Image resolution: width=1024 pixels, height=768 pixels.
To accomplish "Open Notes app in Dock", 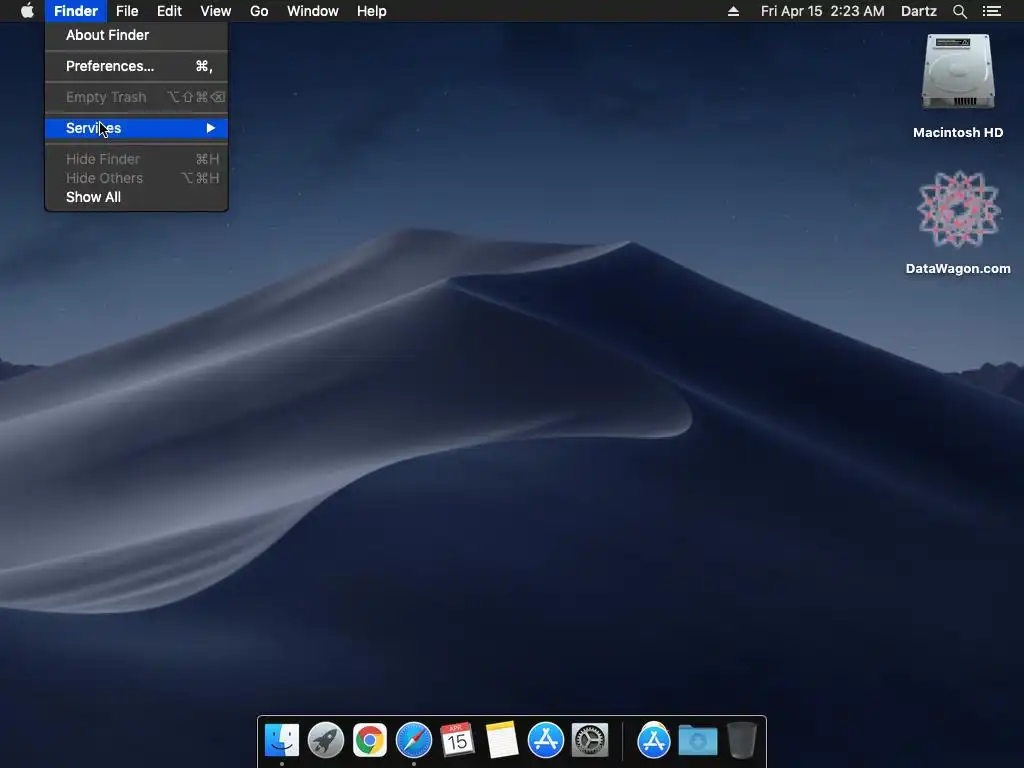I will [502, 740].
